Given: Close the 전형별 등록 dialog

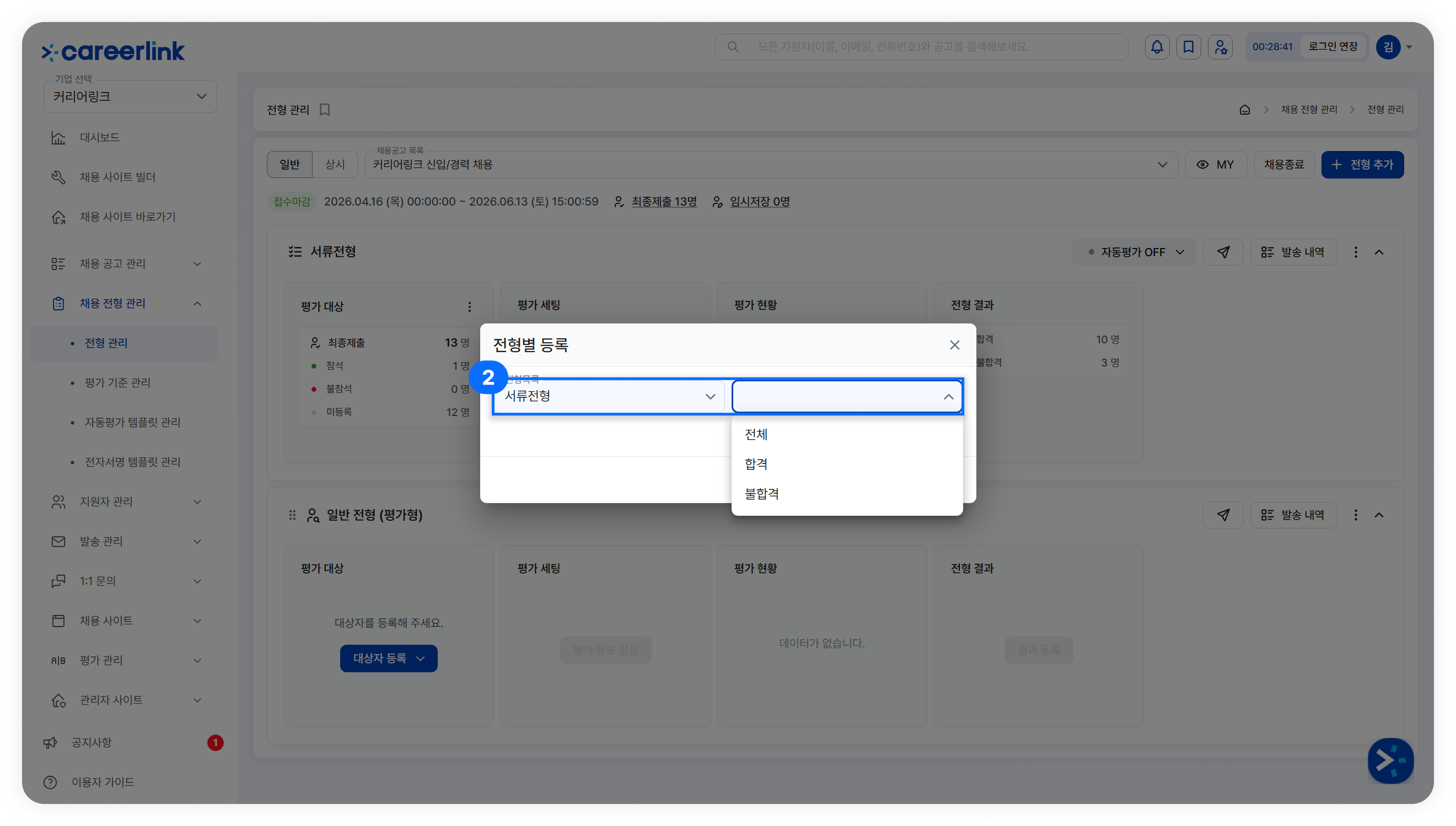Looking at the screenshot, I should (x=954, y=345).
